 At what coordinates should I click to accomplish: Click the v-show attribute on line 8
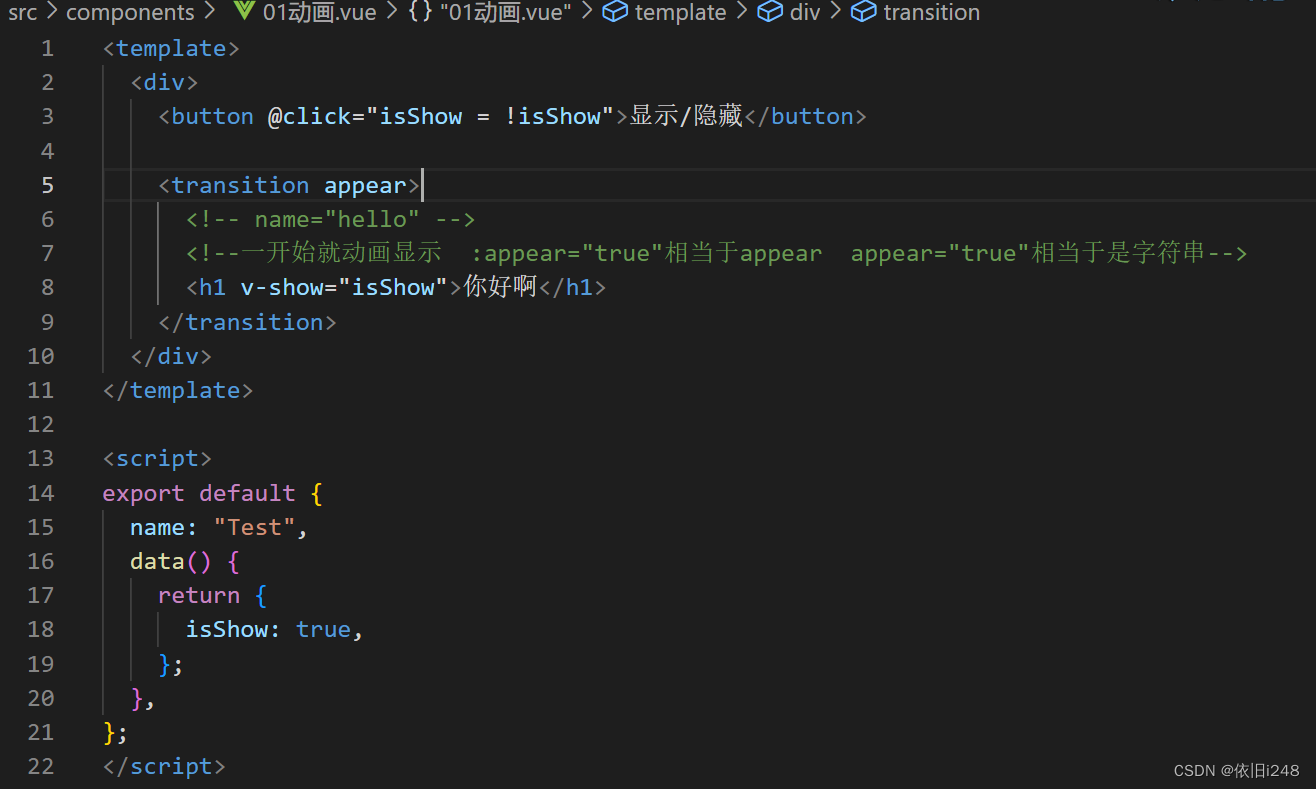pos(282,287)
